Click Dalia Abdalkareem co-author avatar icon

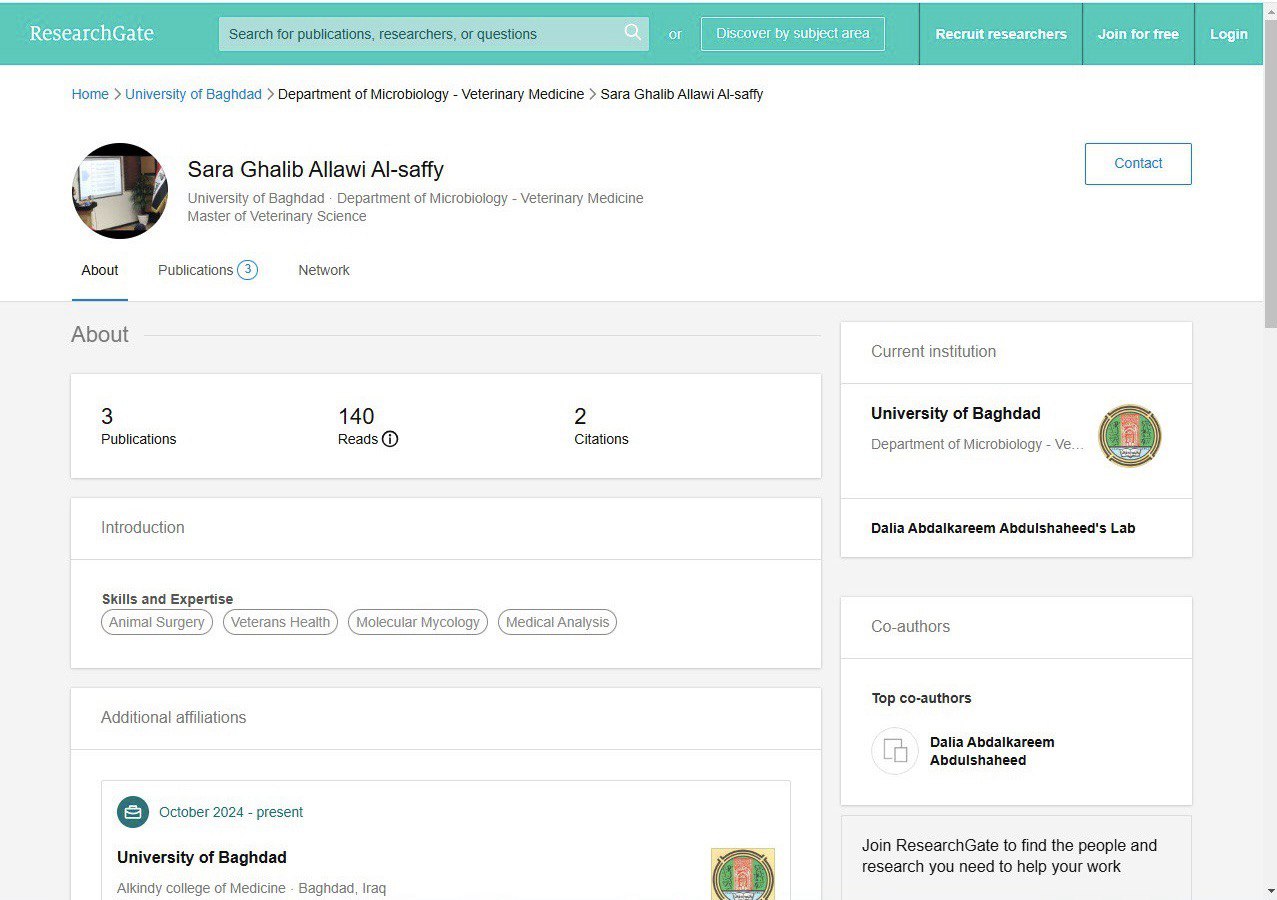(x=895, y=751)
